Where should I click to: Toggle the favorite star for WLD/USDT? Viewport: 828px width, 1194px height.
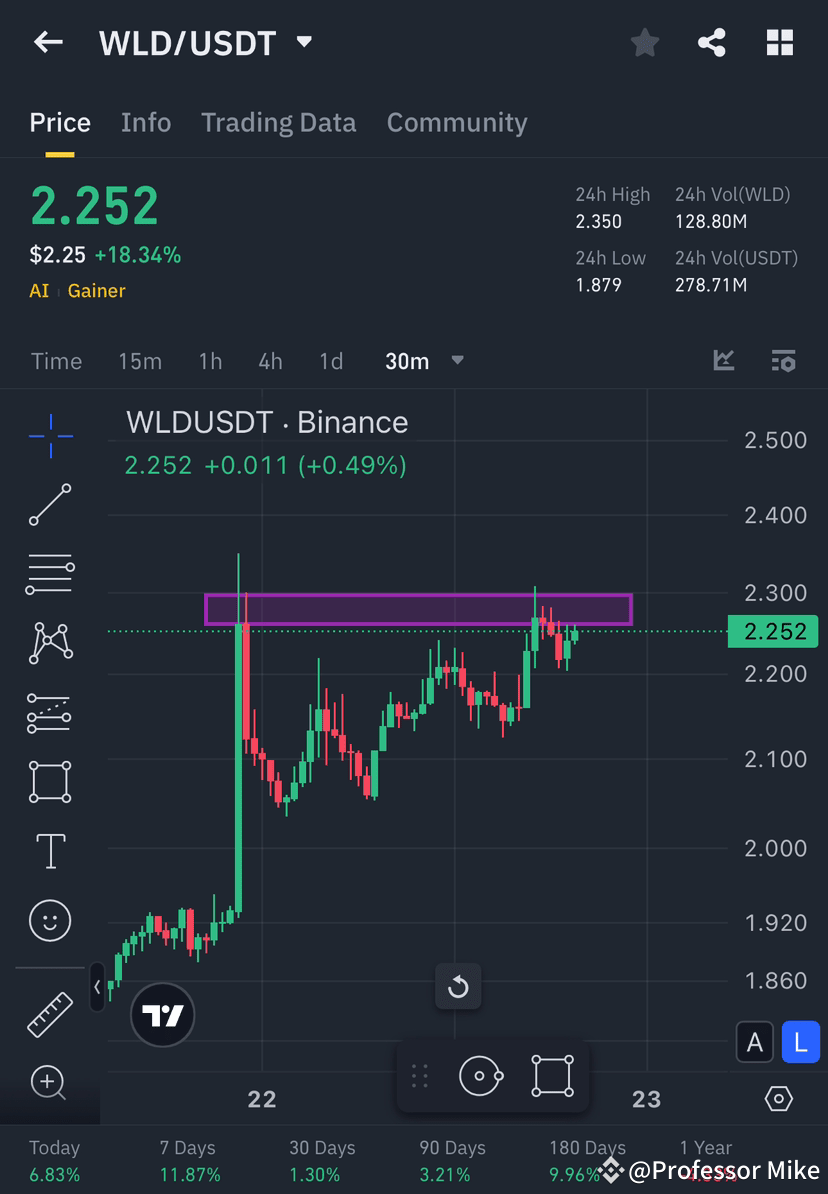pos(644,42)
